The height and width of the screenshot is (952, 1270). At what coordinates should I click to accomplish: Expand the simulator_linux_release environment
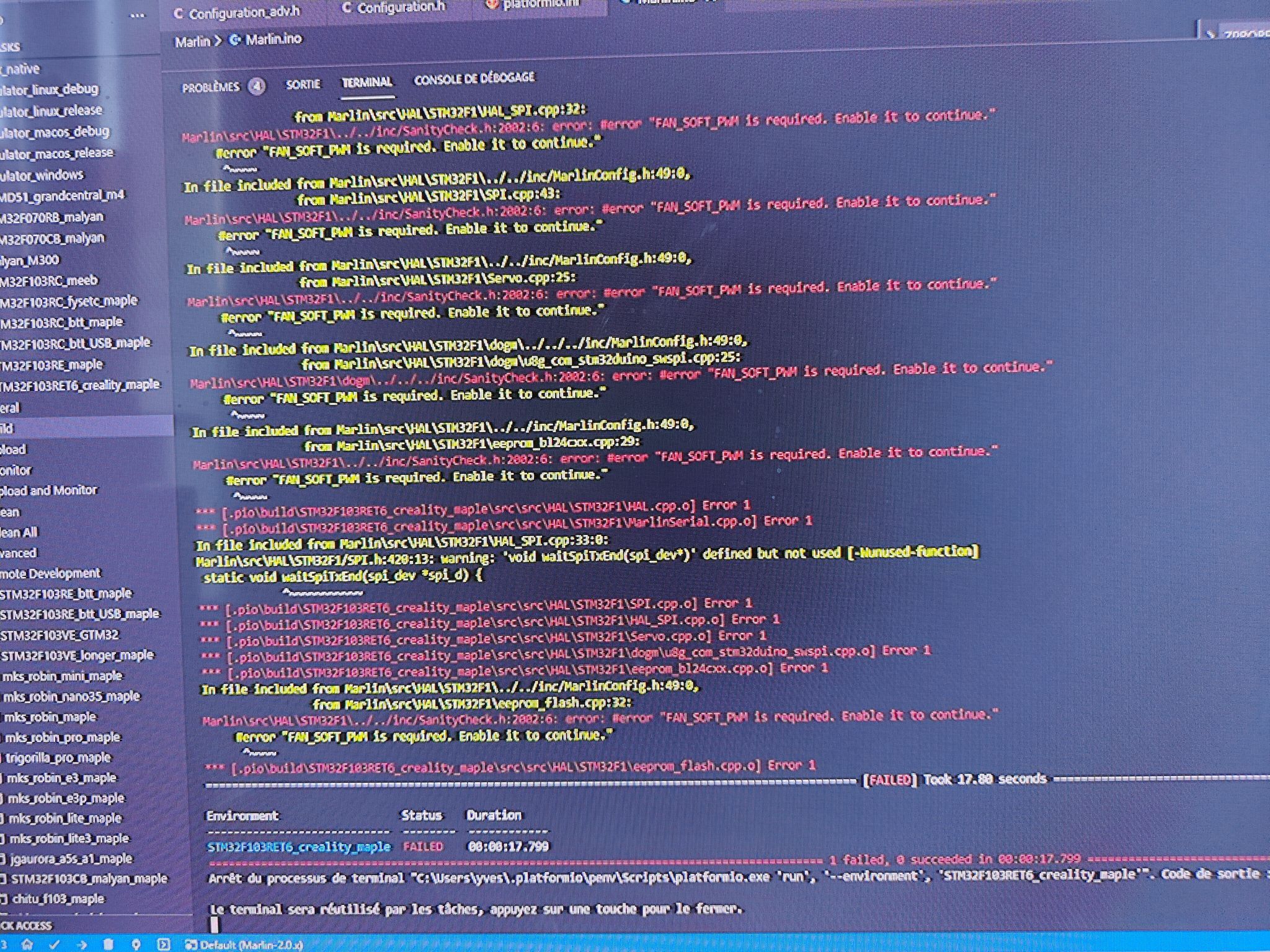coord(51,111)
